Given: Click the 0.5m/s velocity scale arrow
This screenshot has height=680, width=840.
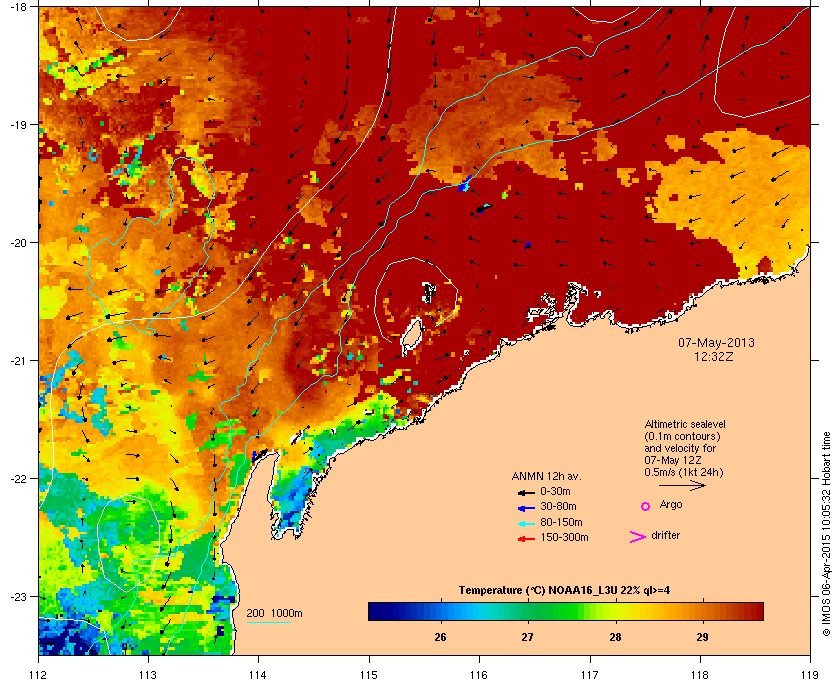Looking at the screenshot, I should click(682, 486).
